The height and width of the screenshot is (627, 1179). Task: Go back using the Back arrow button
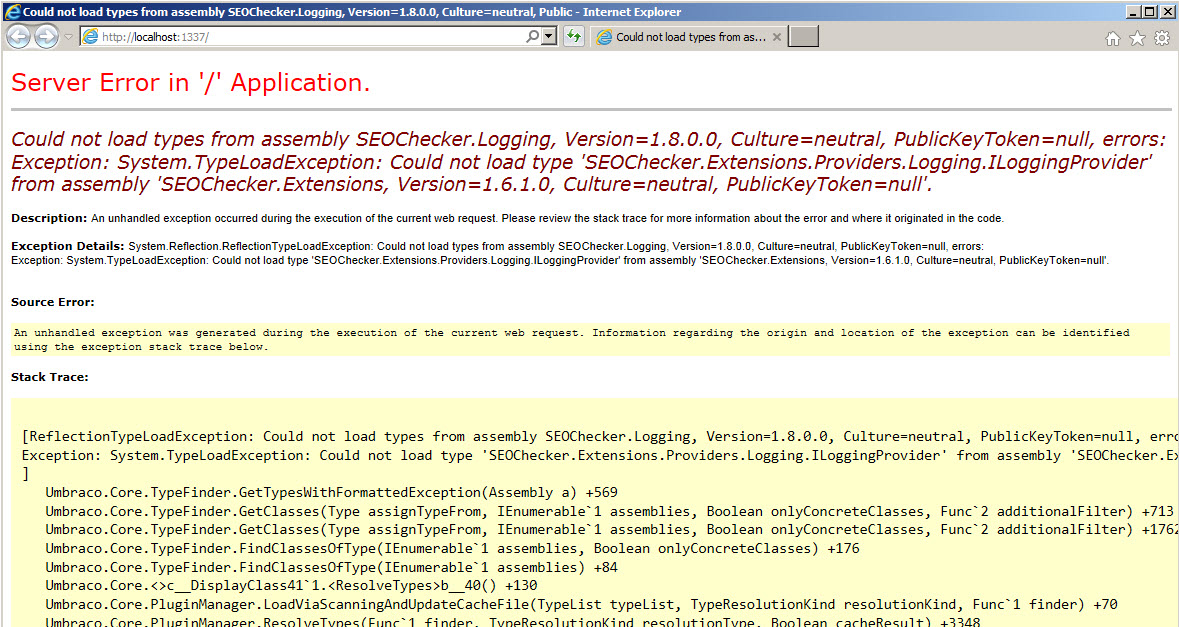[x=18, y=36]
